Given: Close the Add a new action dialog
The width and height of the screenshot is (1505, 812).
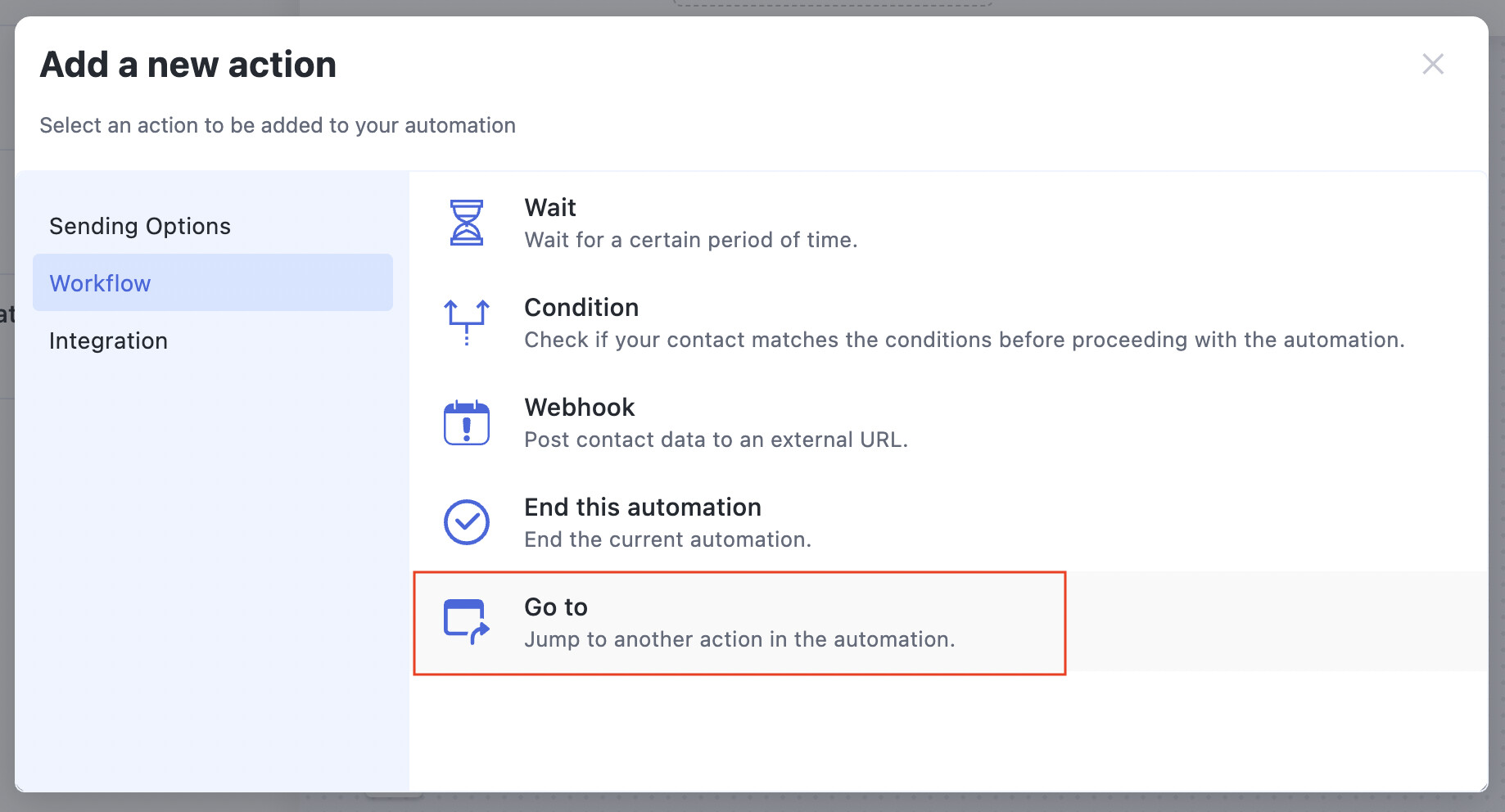Looking at the screenshot, I should point(1433,64).
